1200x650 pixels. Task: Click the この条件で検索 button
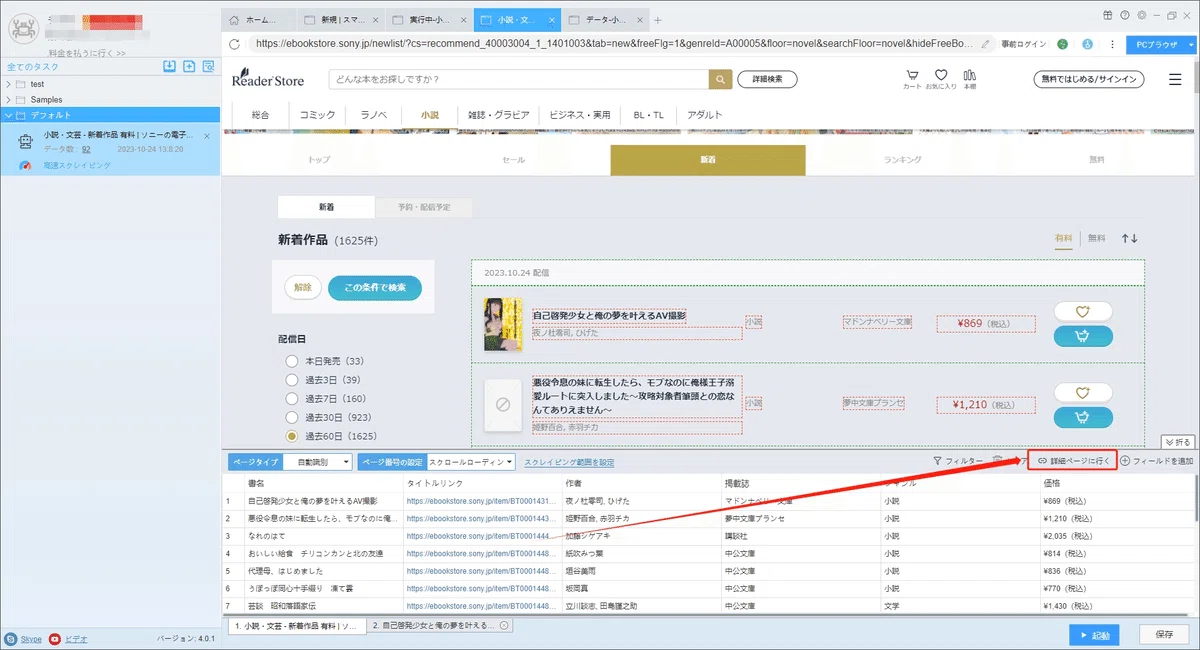(375, 288)
